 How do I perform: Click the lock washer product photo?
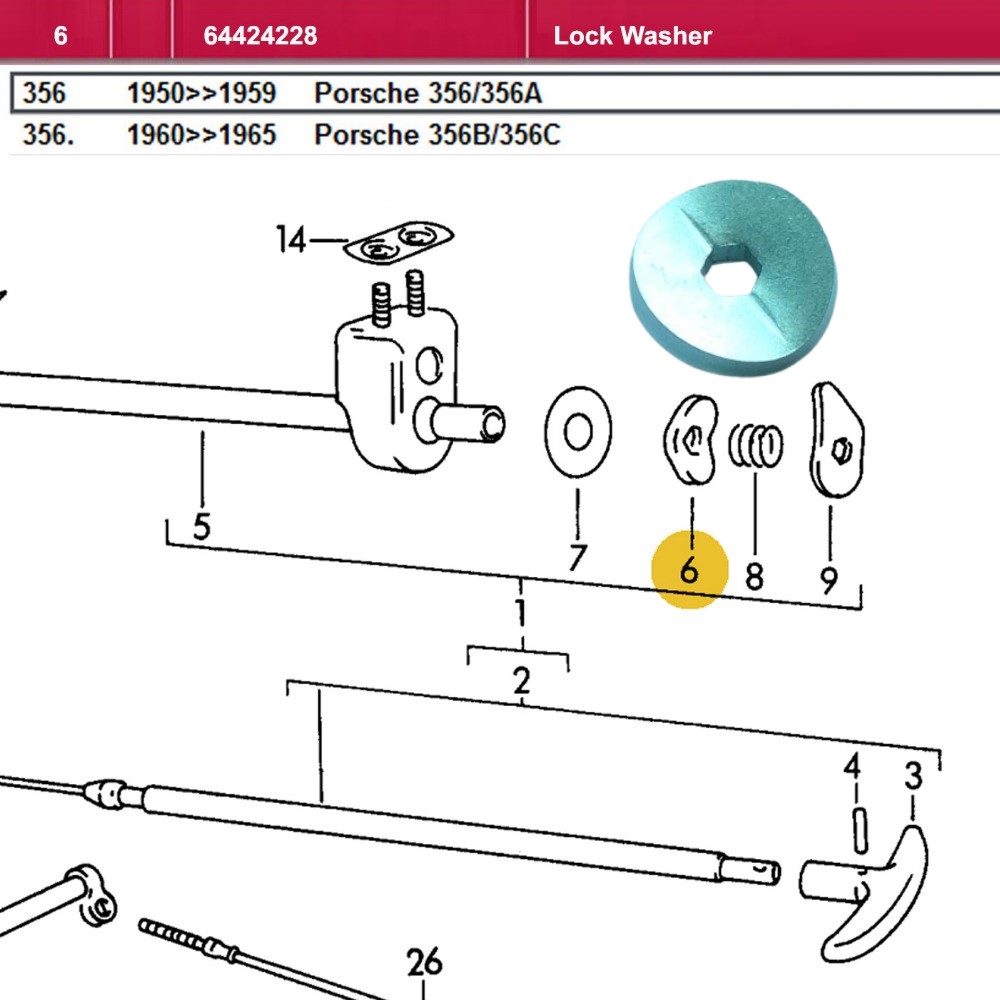click(x=732, y=277)
